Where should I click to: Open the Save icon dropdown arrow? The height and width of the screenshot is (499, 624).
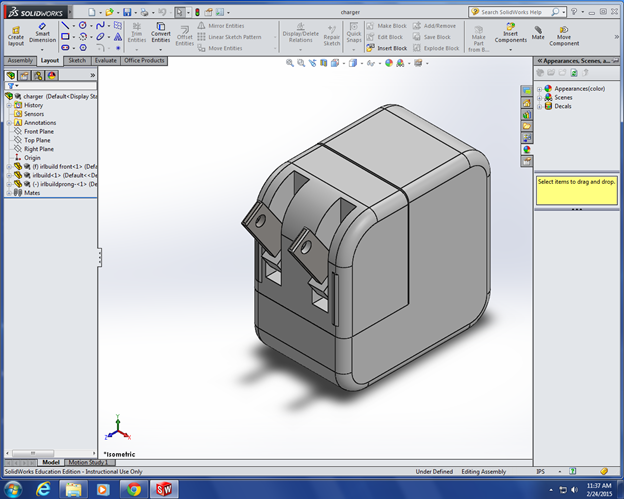(x=136, y=13)
